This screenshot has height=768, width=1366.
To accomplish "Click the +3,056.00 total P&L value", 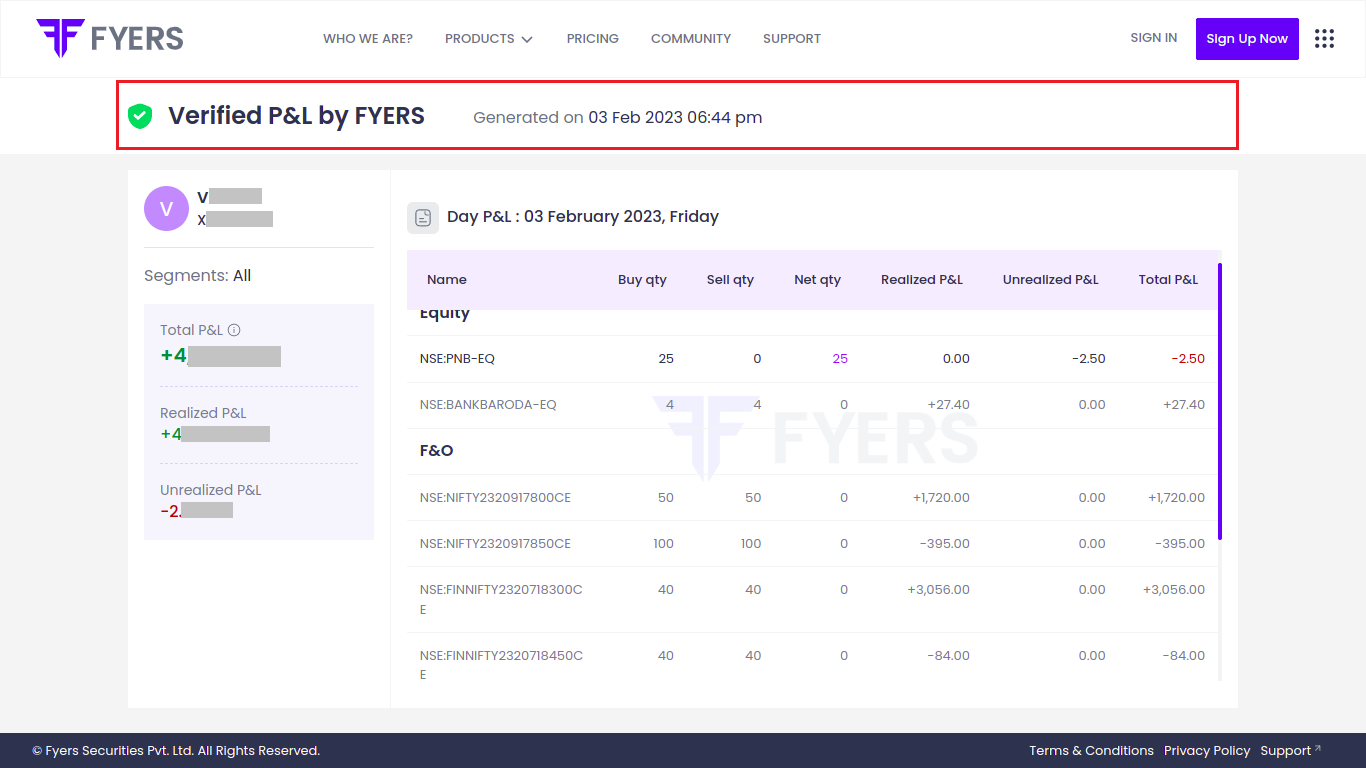I will 1174,590.
